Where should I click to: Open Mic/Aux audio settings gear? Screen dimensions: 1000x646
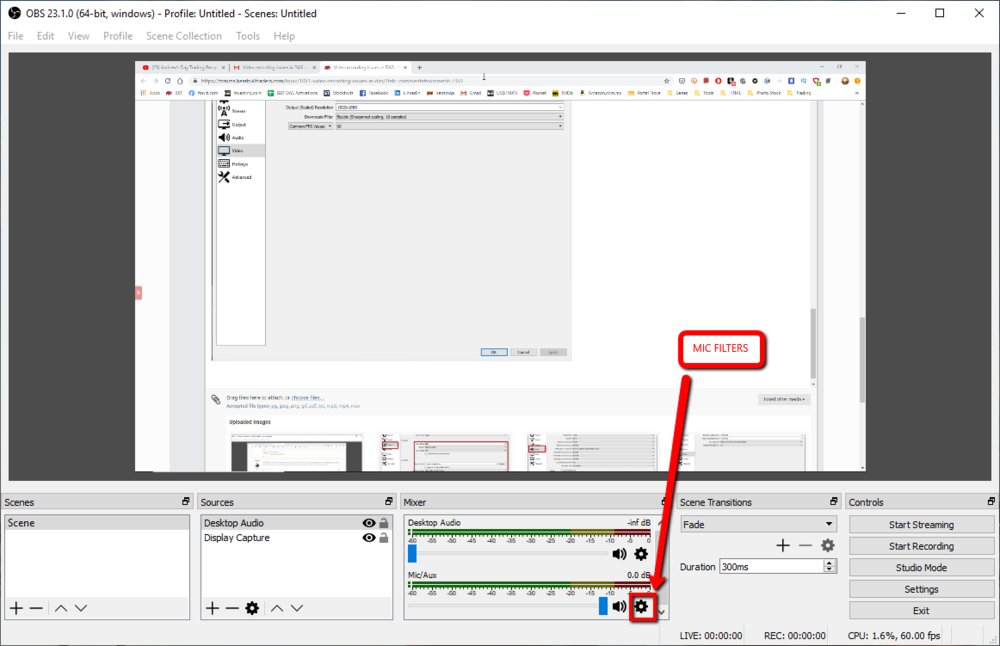click(641, 606)
